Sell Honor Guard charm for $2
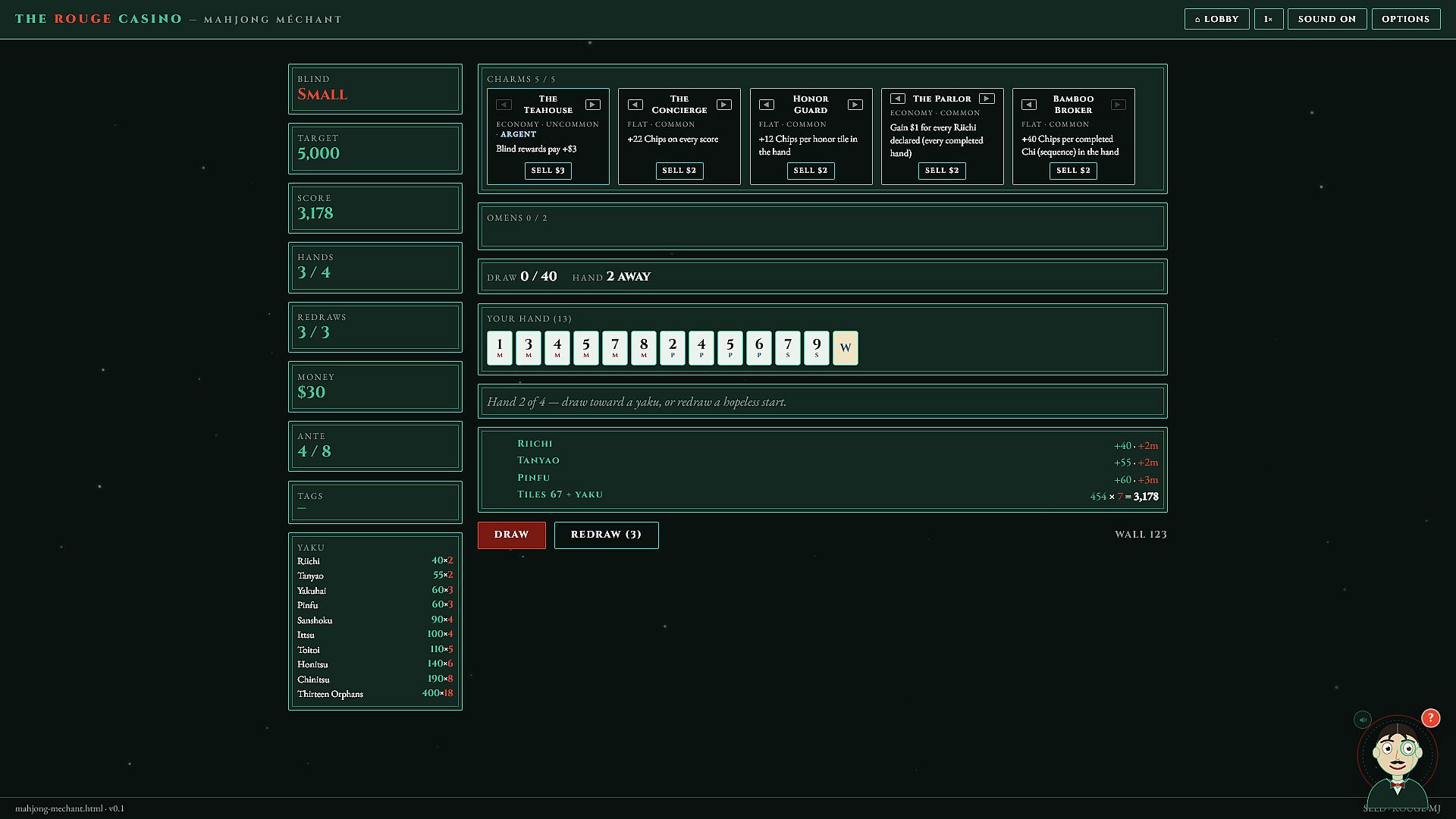 pos(811,171)
